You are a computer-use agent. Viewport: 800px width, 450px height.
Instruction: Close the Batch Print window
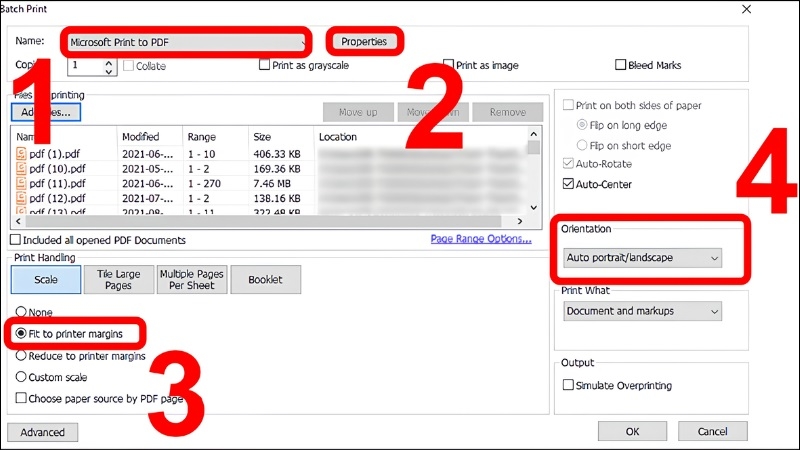pos(746,9)
